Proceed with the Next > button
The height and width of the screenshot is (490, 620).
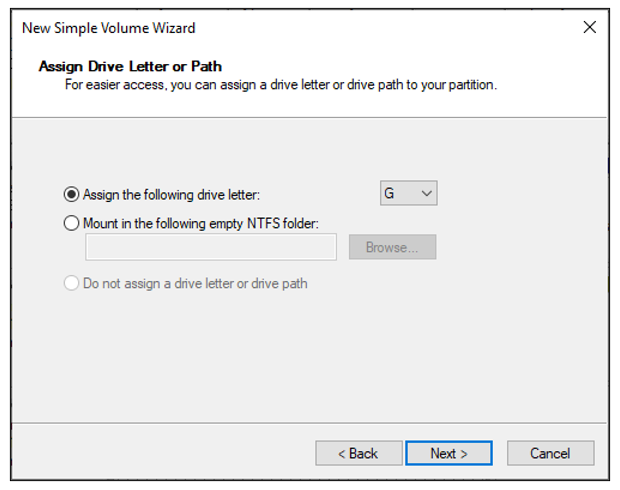449,453
